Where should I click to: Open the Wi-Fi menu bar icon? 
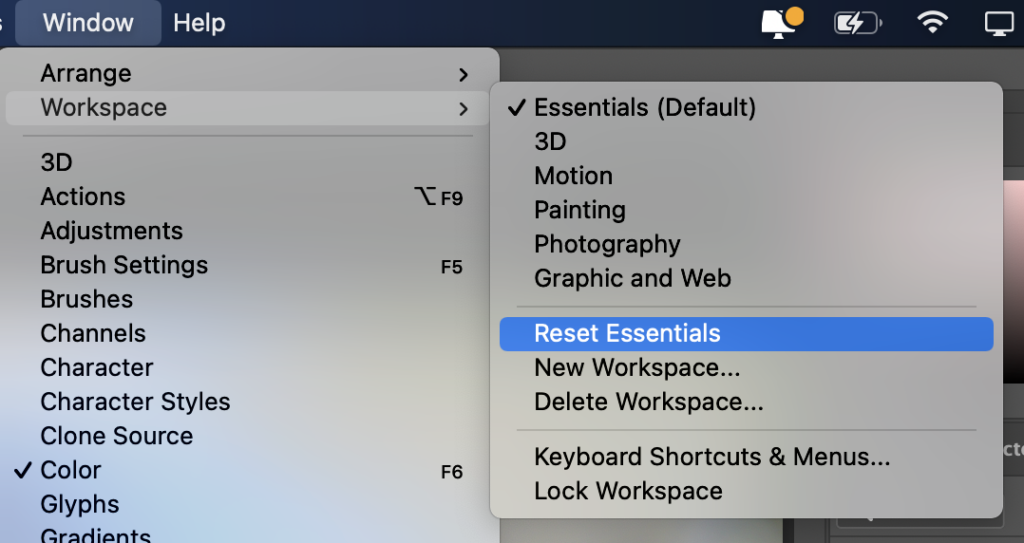pyautogui.click(x=933, y=23)
